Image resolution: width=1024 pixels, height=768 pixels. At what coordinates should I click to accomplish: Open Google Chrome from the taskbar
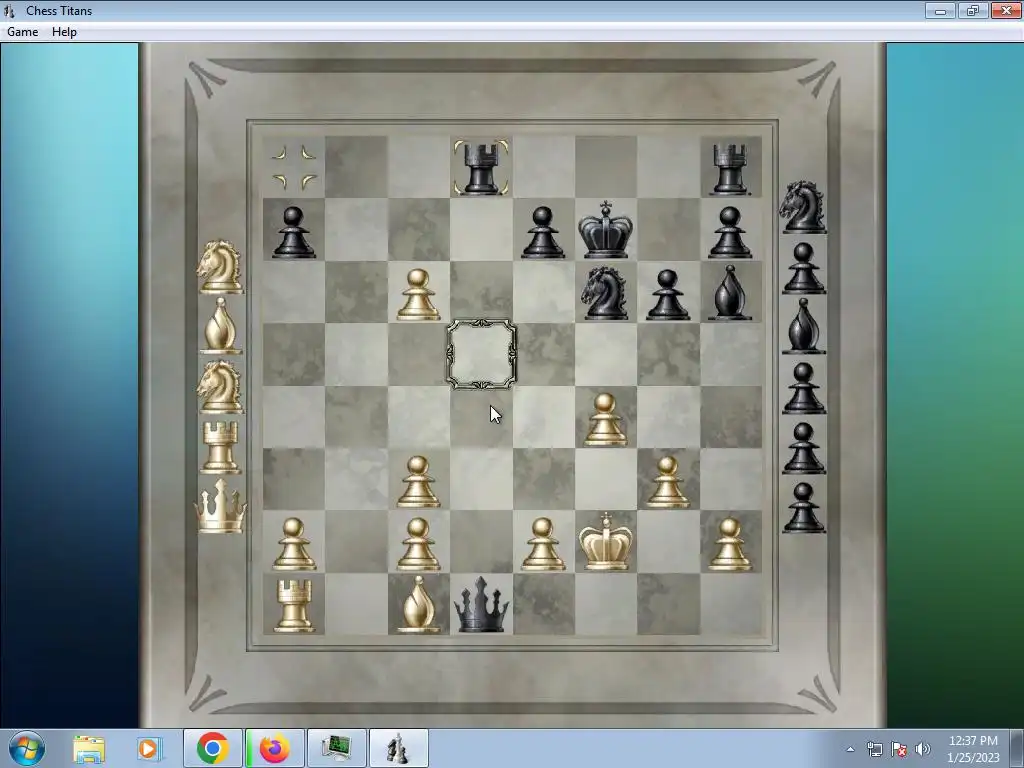(212, 748)
